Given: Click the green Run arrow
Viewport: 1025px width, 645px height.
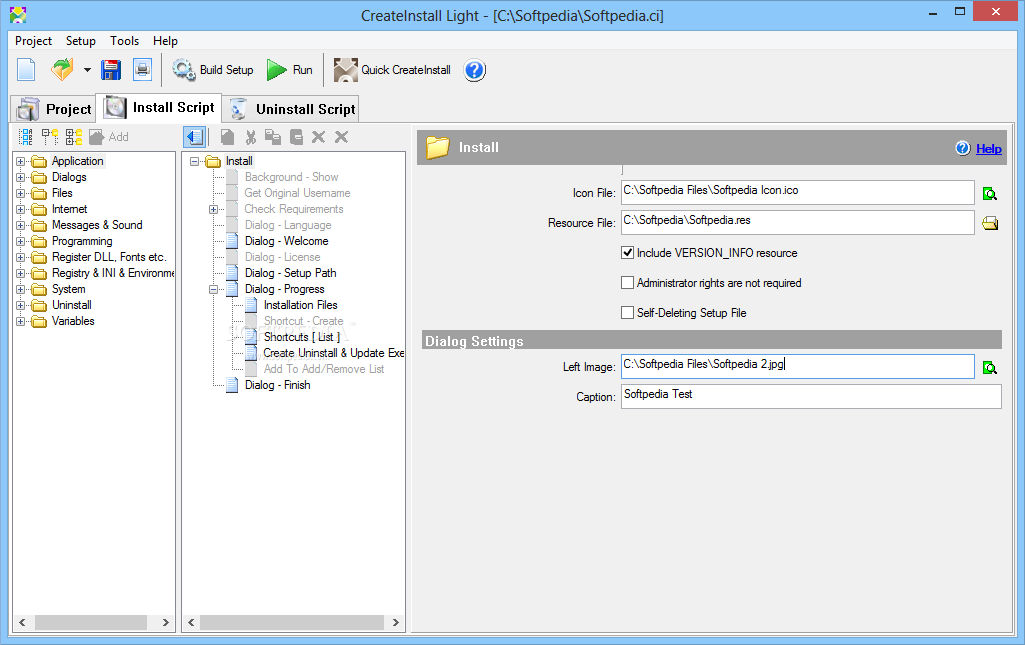Looking at the screenshot, I should [277, 70].
